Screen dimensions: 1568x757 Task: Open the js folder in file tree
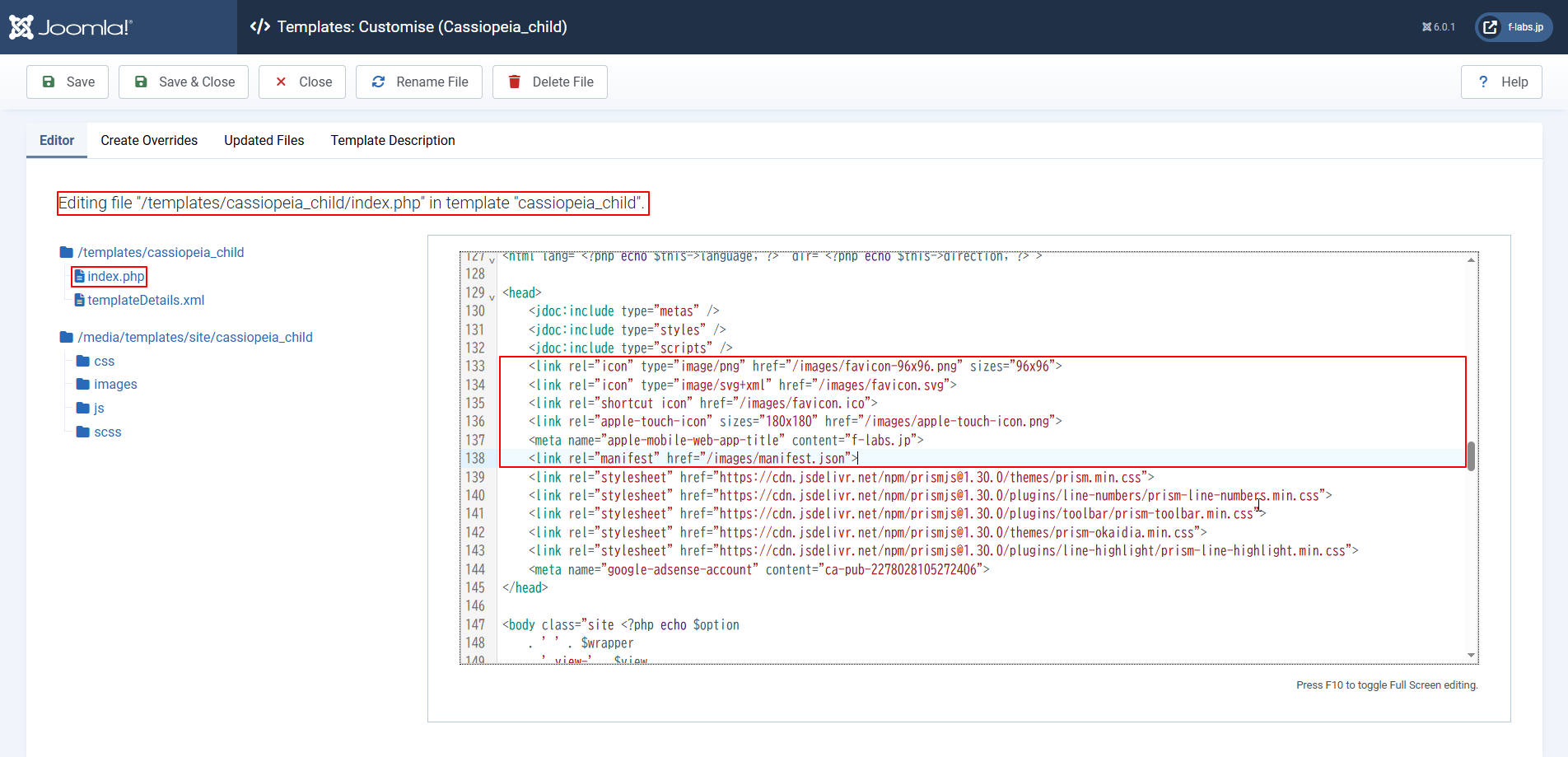click(98, 409)
